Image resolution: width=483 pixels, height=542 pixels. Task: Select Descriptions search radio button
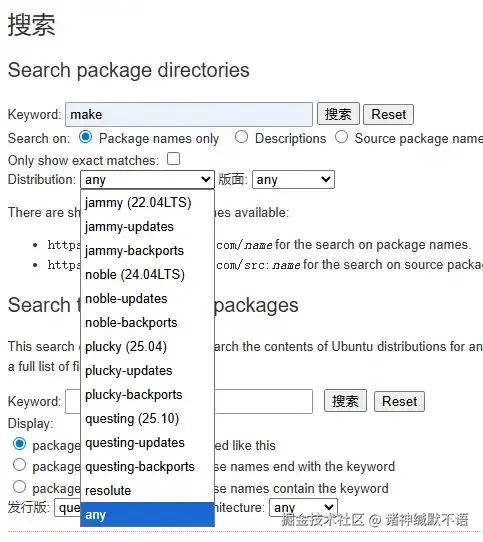click(x=241, y=137)
